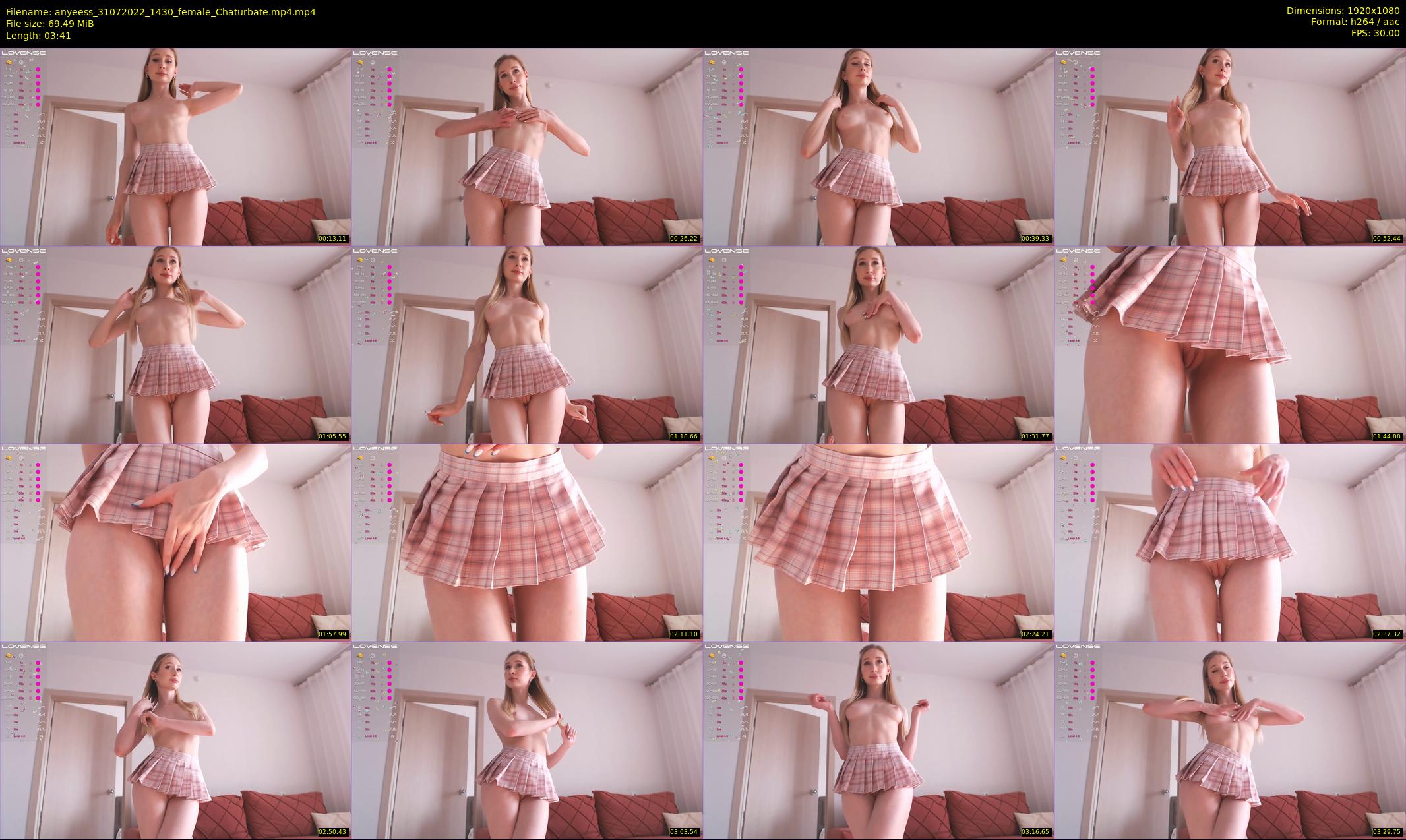
Task: Choose the frame stamped 03:29.75
Action: [1230, 740]
